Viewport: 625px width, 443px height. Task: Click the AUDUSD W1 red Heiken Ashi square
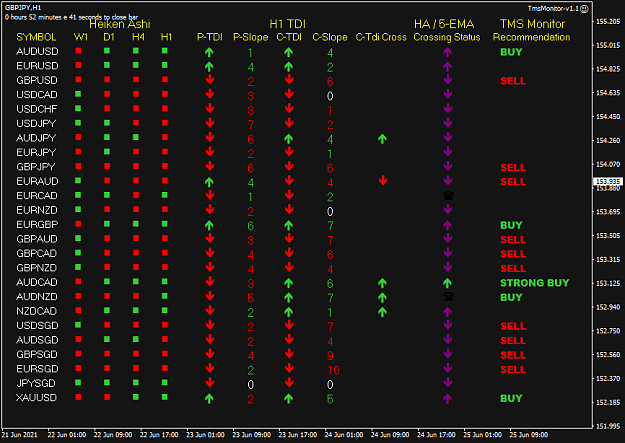tap(78, 51)
